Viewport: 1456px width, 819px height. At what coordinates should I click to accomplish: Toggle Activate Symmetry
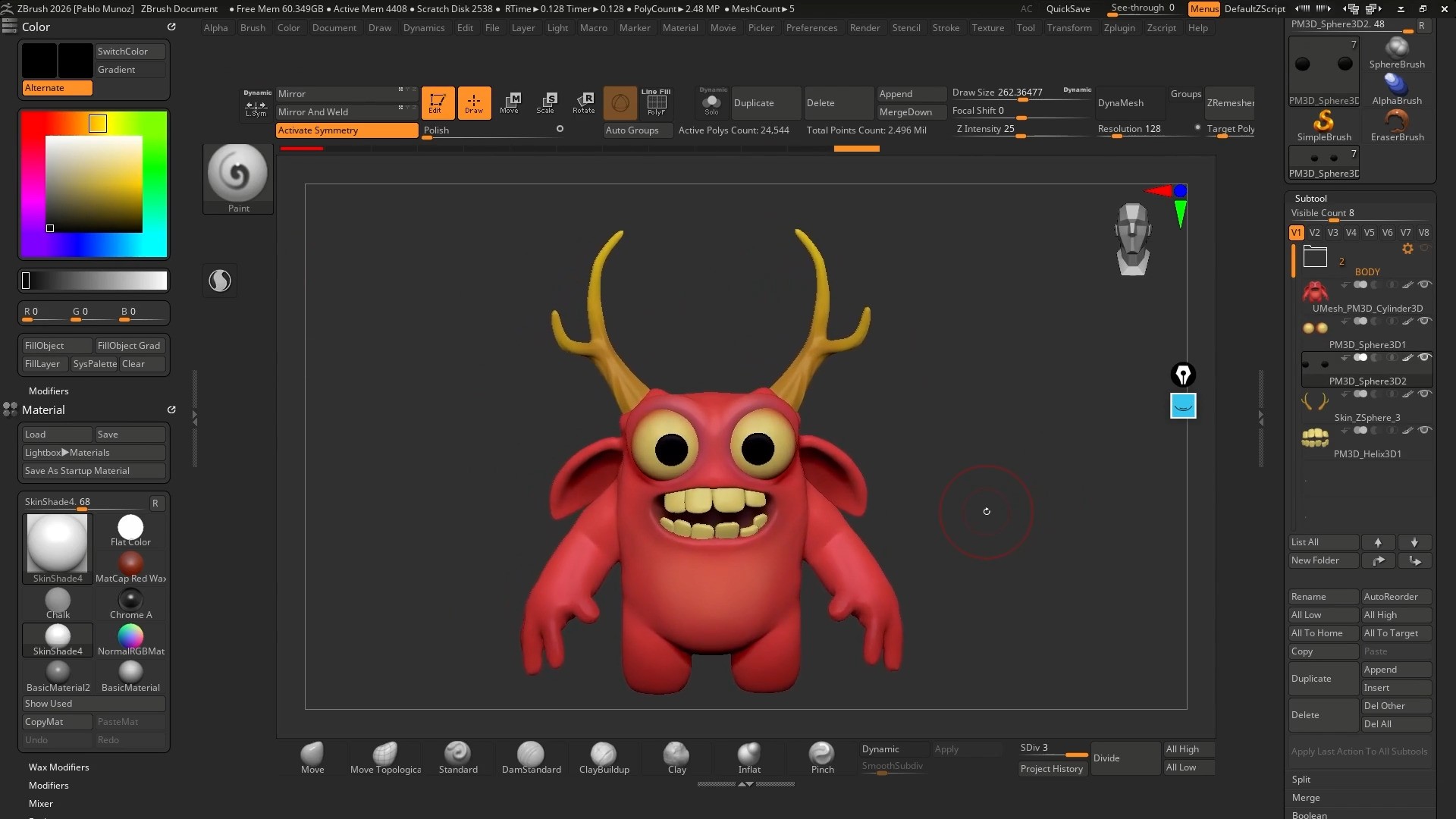tap(346, 130)
